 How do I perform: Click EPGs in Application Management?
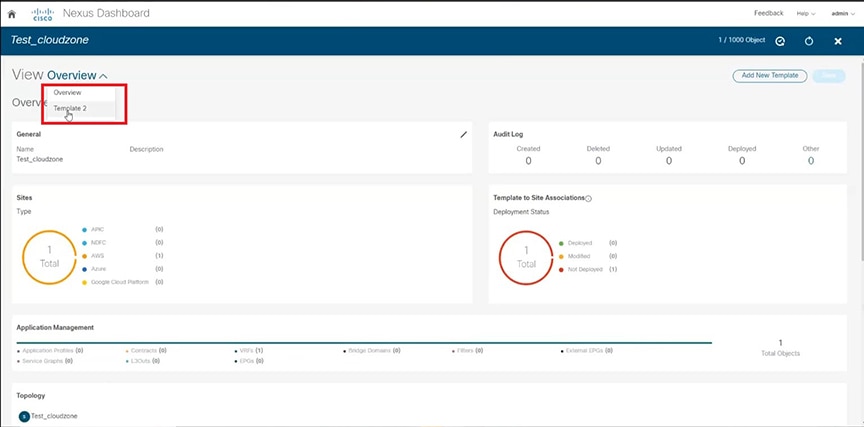tap(249, 361)
